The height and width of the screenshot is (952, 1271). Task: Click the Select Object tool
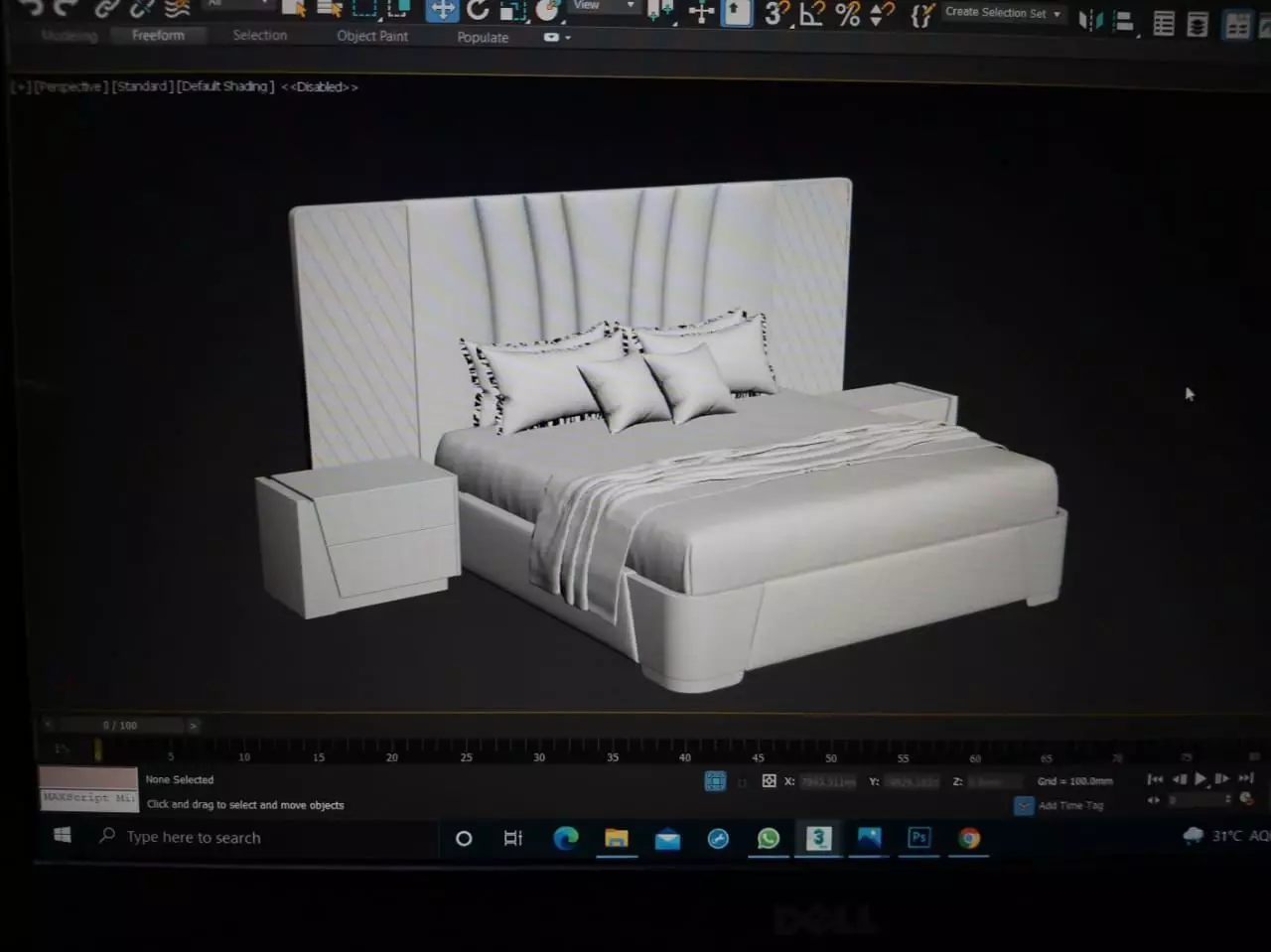pos(293,8)
